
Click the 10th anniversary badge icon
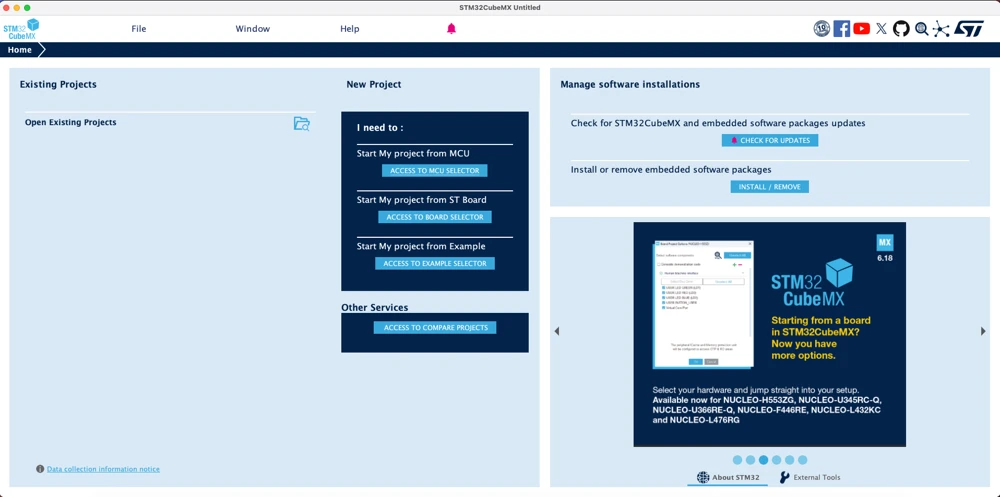(821, 29)
